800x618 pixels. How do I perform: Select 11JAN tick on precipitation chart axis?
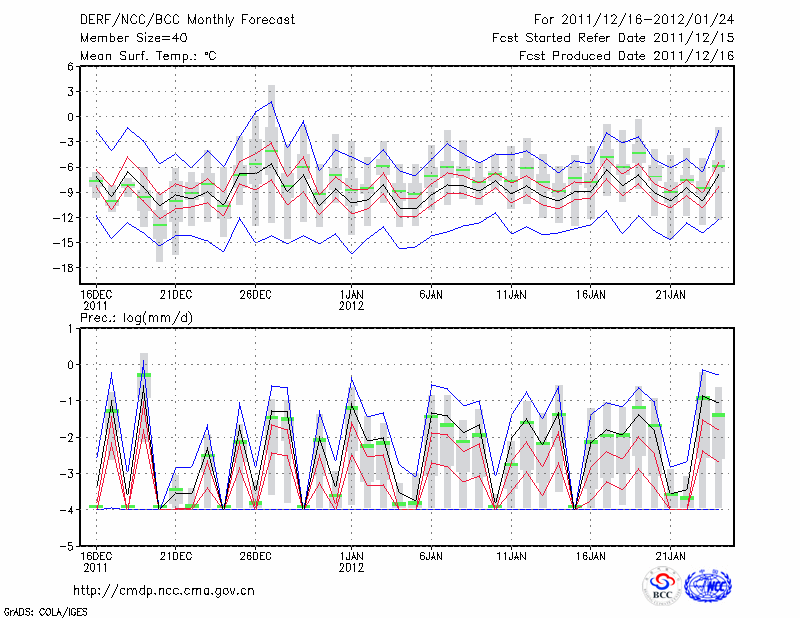click(x=511, y=555)
